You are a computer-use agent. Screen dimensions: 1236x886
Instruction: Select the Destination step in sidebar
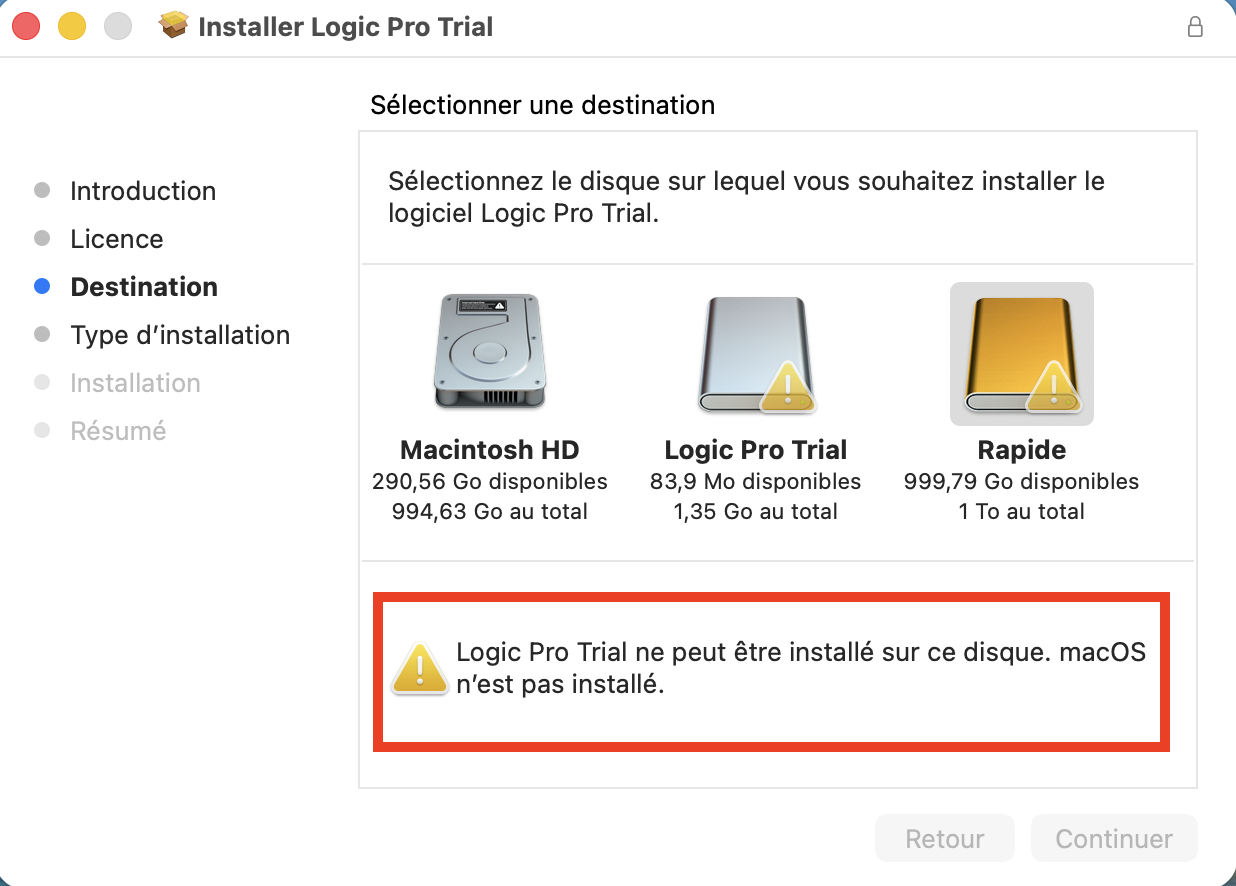(x=144, y=287)
